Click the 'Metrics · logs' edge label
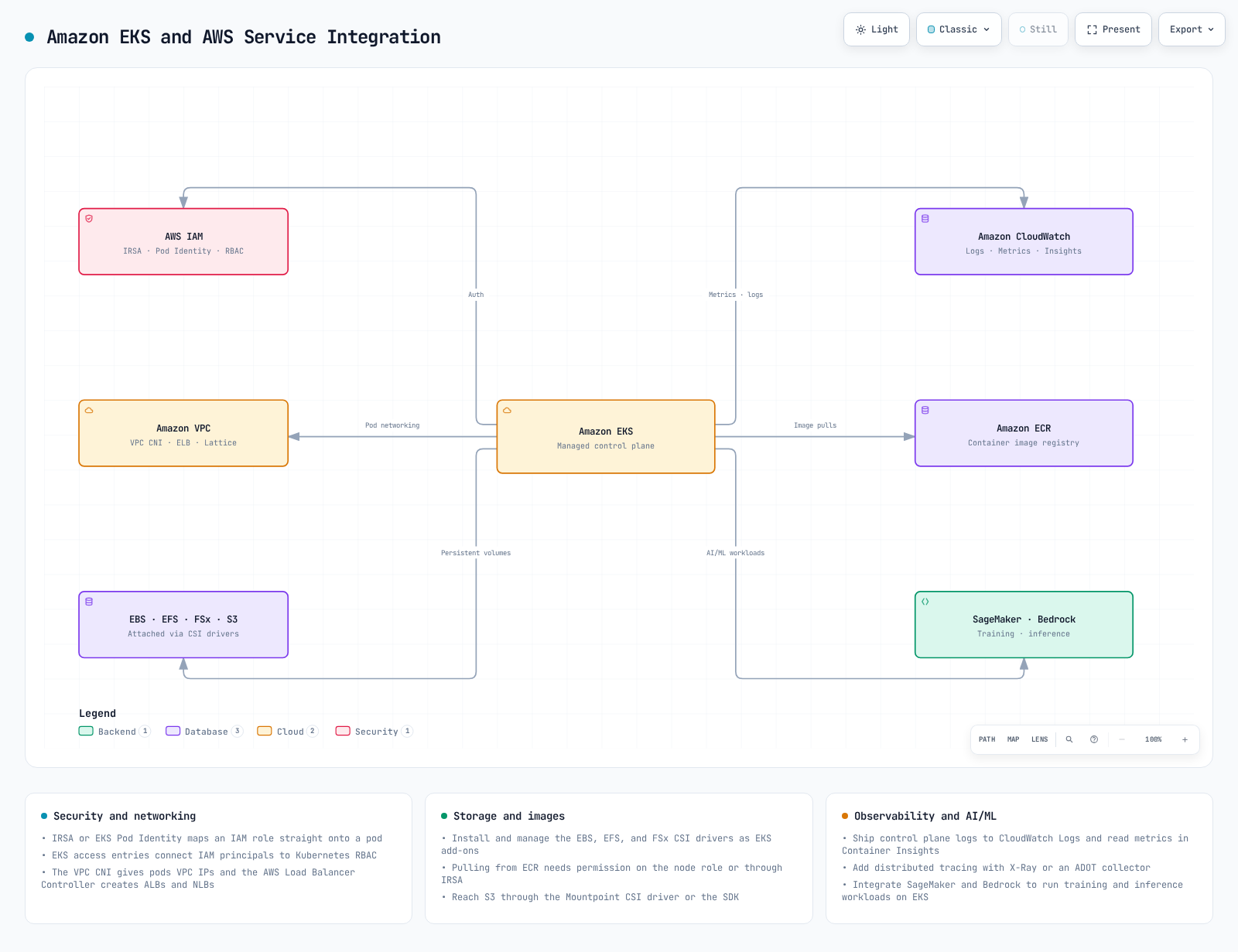The height and width of the screenshot is (952, 1238). point(736,295)
